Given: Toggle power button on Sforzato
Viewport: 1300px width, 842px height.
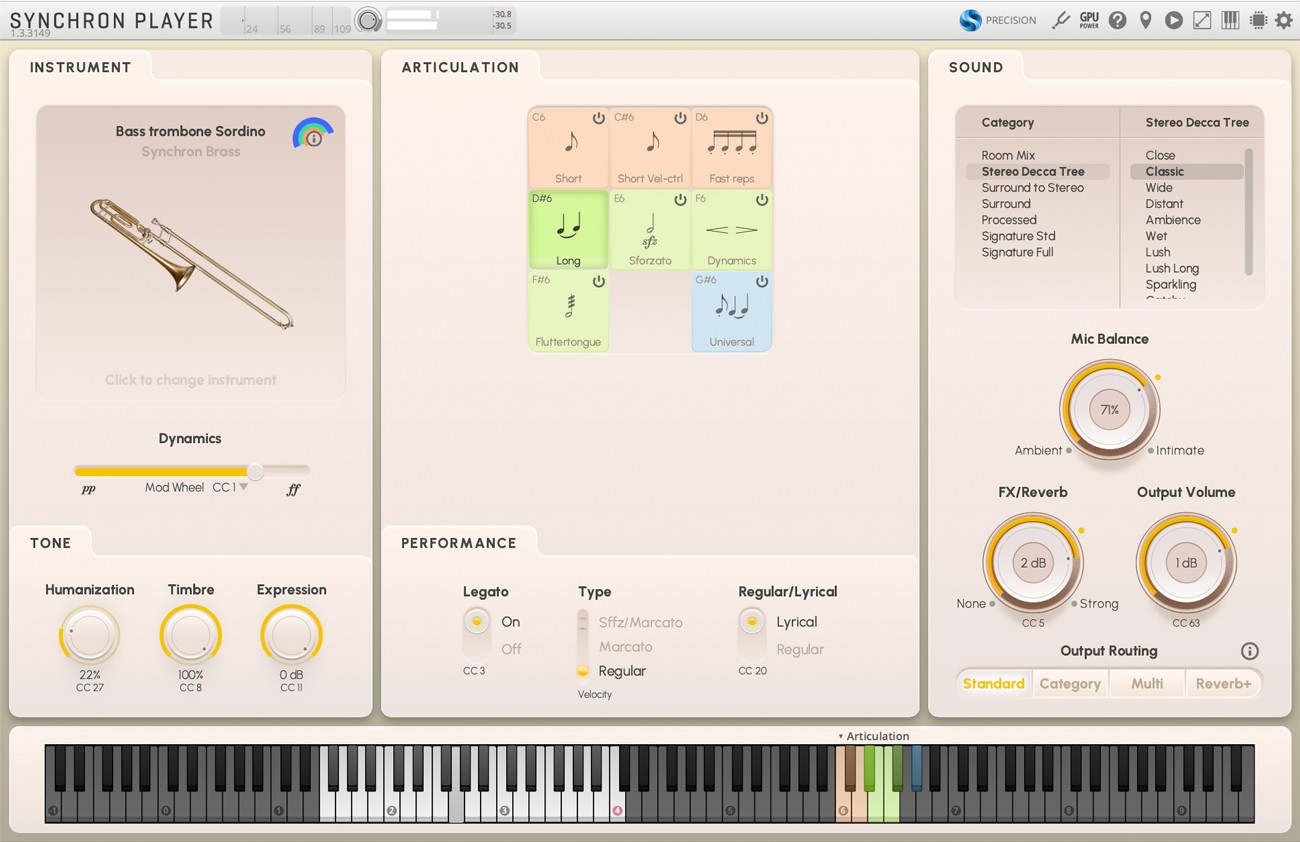Looking at the screenshot, I should pyautogui.click(x=680, y=200).
